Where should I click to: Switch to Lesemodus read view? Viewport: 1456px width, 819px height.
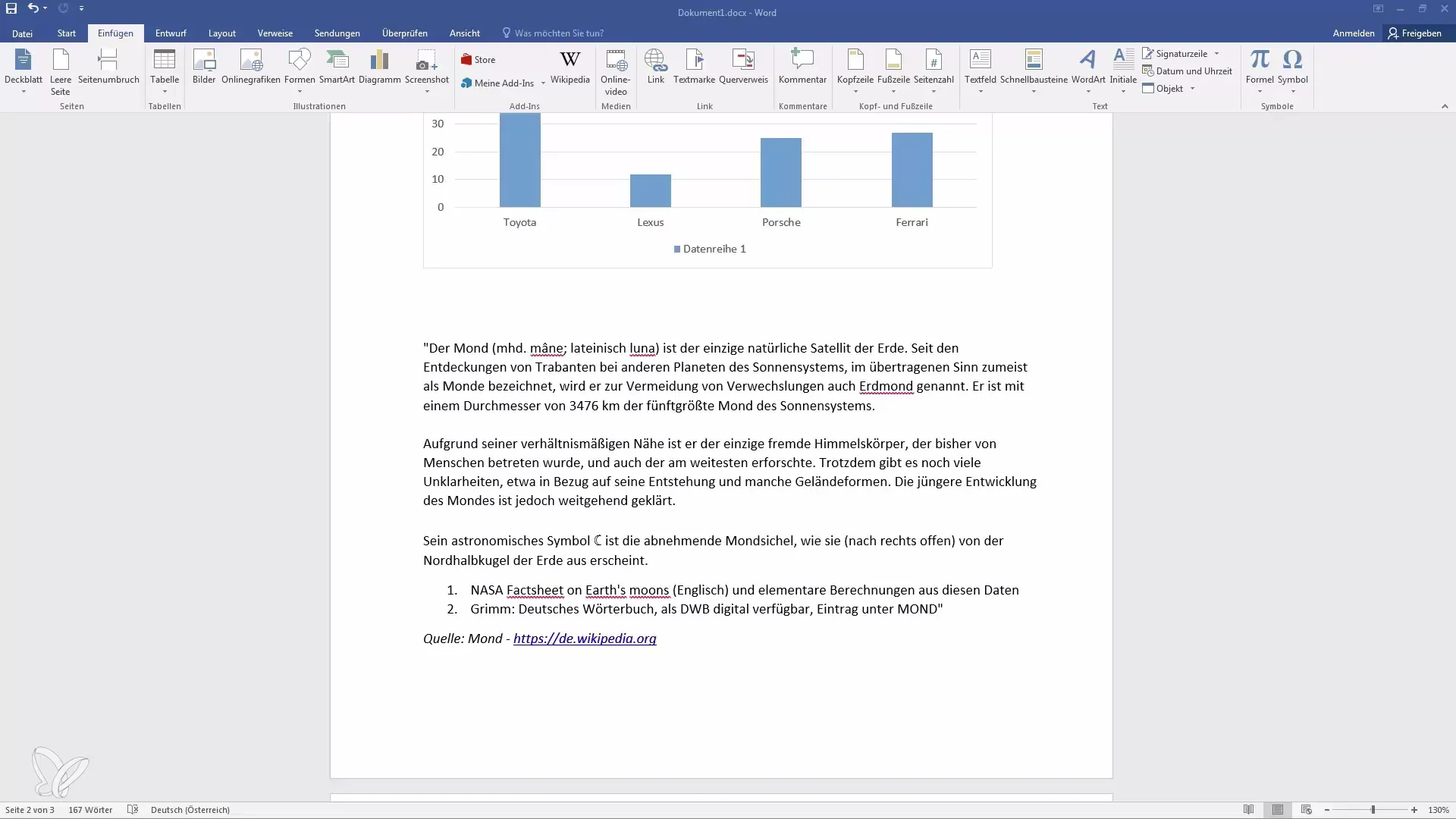(x=1248, y=810)
